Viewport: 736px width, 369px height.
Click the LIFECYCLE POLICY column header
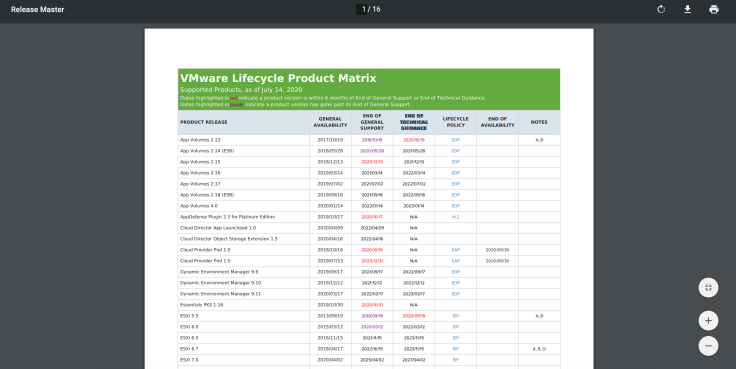click(x=455, y=122)
